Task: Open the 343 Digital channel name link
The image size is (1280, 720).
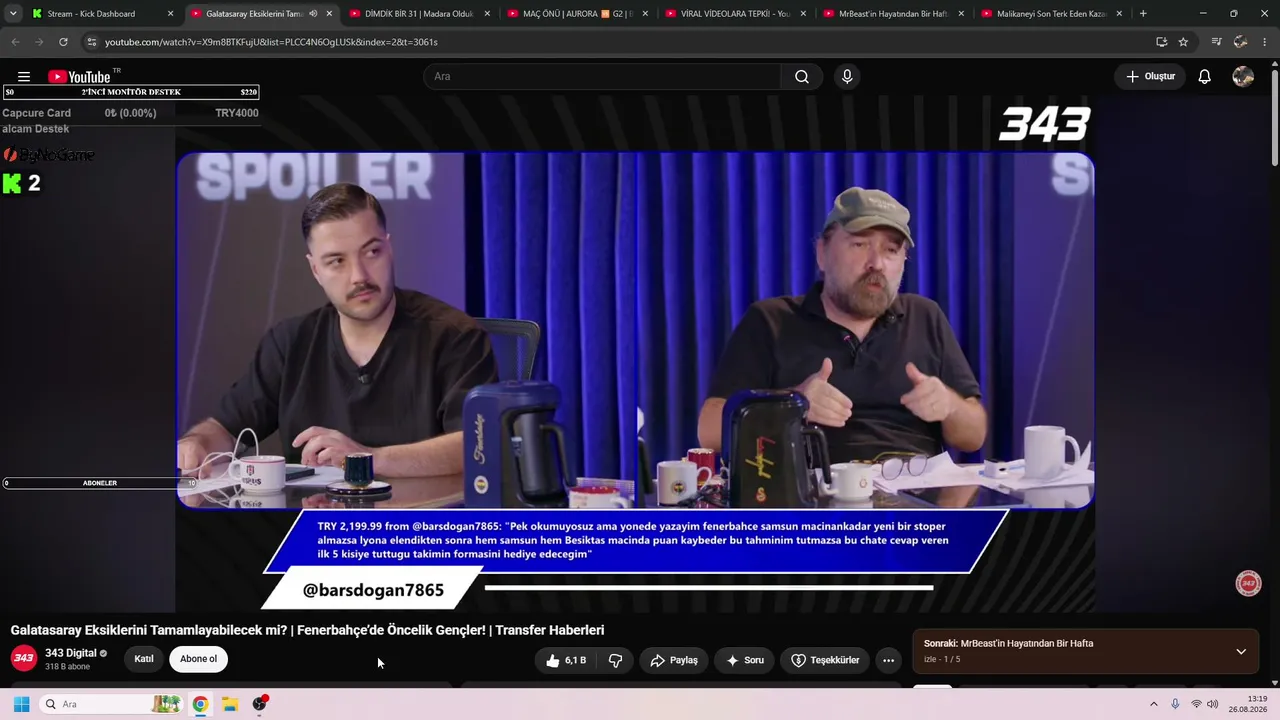Action: pos(70,653)
